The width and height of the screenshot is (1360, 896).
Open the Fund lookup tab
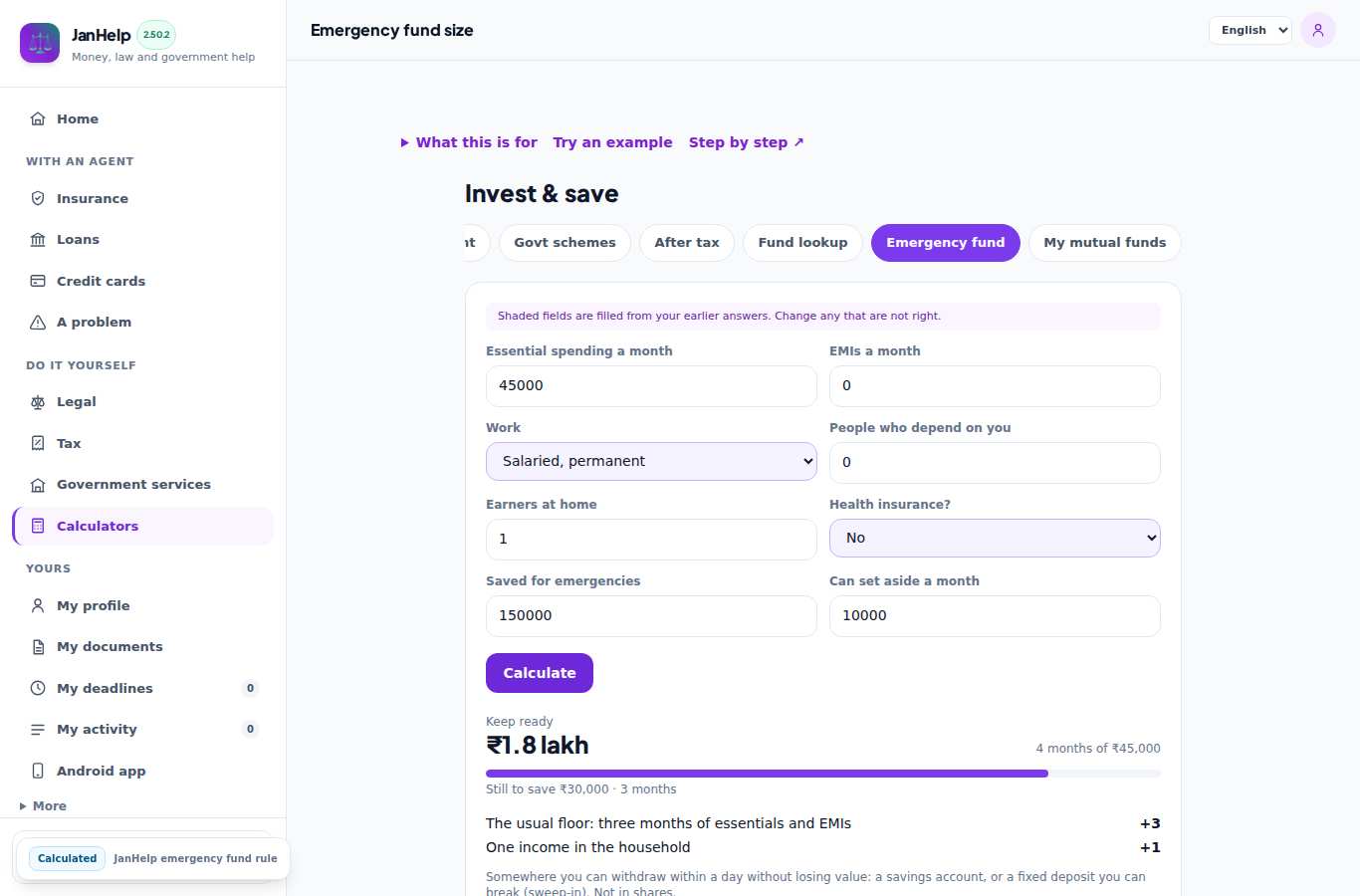coord(802,243)
